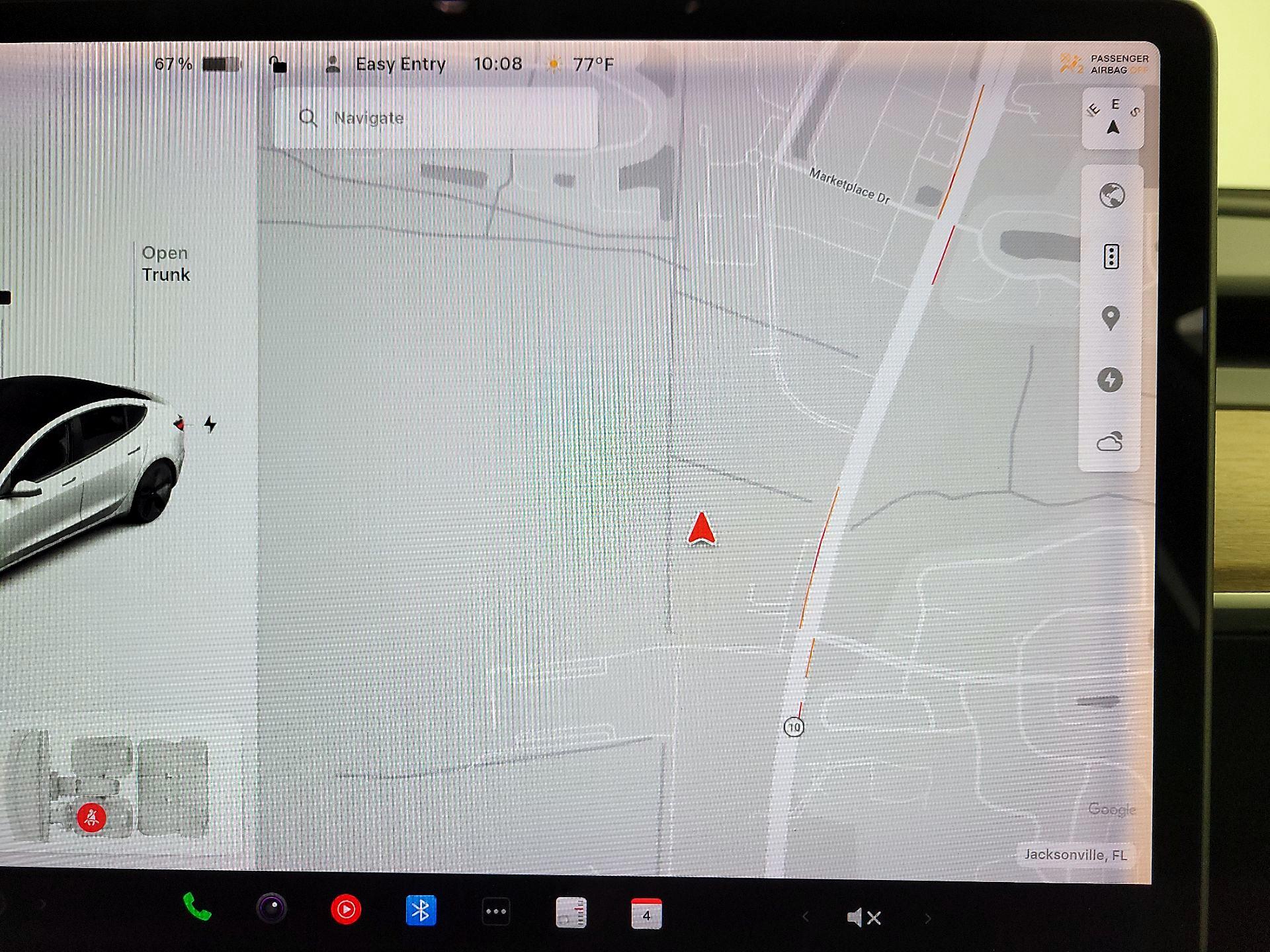Tap the red seatbelt warning icon
Viewport: 1270px width, 952px height.
[91, 818]
